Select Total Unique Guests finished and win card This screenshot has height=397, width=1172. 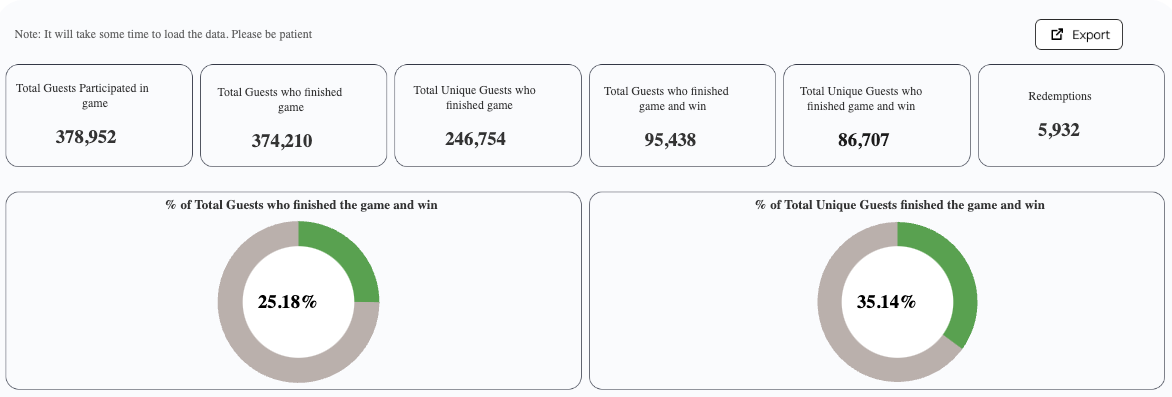click(877, 115)
